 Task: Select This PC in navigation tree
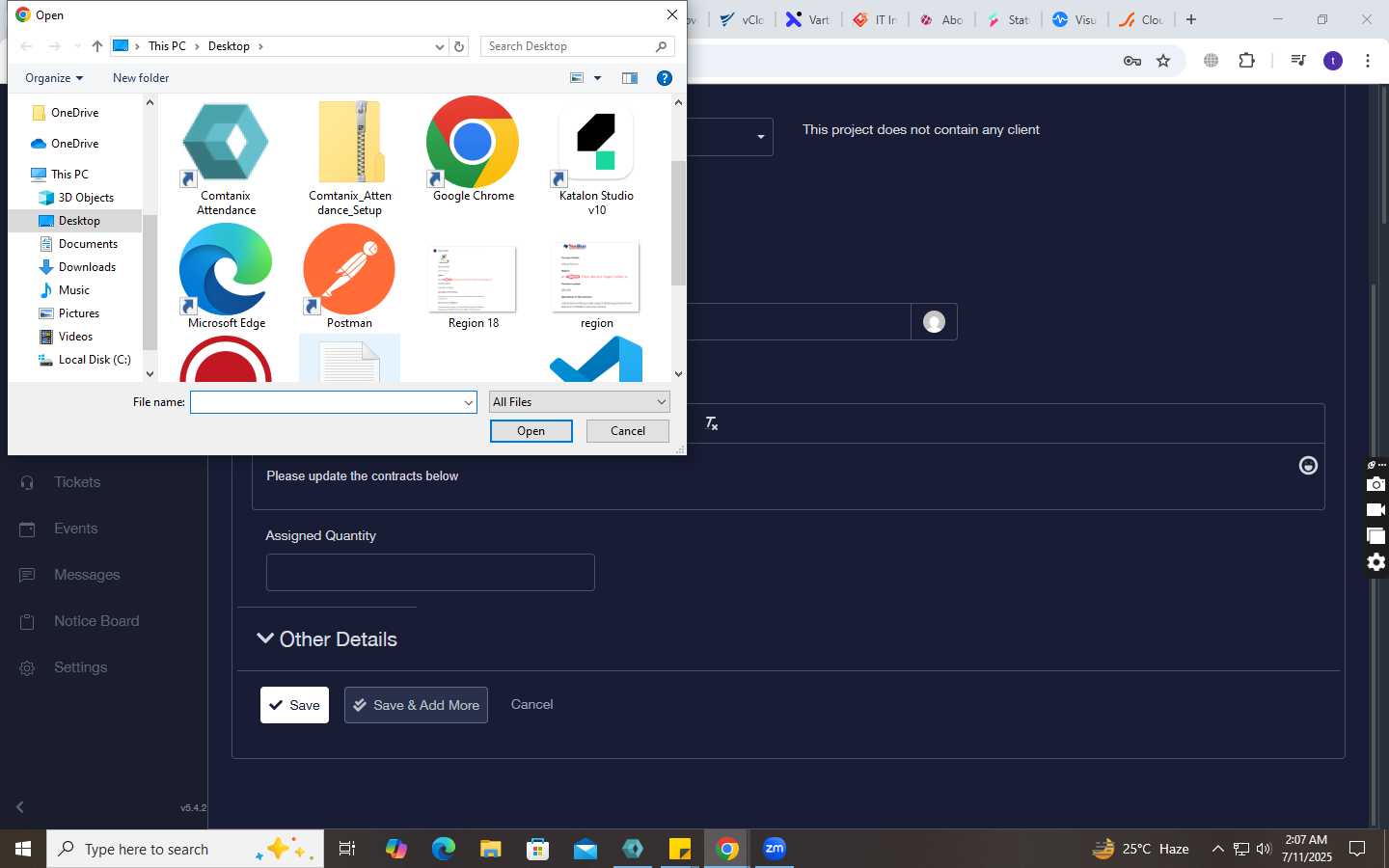[x=69, y=175]
